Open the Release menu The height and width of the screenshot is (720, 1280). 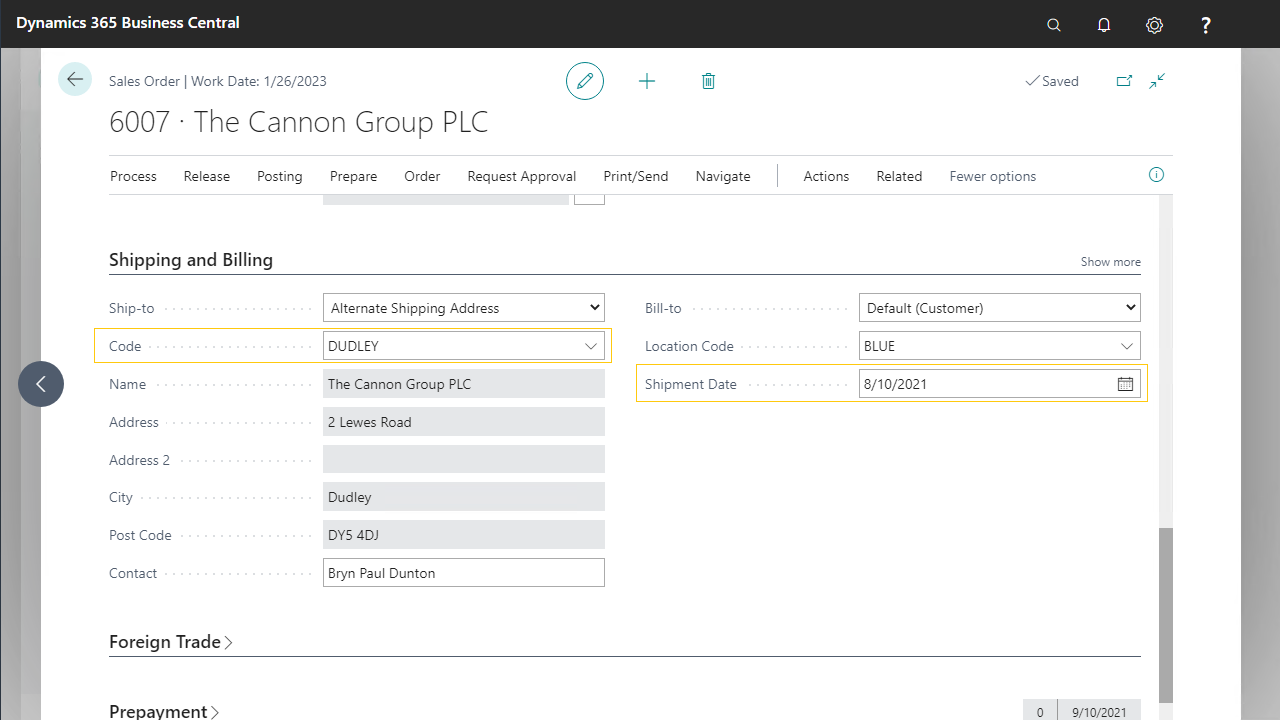(x=207, y=176)
